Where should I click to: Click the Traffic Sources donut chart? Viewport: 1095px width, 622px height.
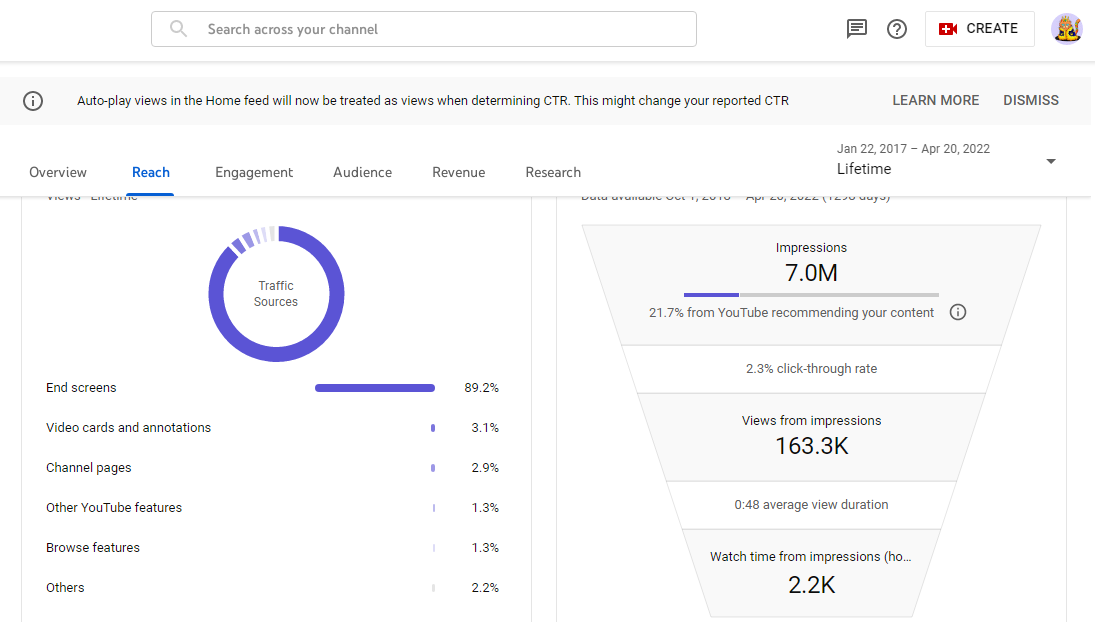(x=277, y=294)
